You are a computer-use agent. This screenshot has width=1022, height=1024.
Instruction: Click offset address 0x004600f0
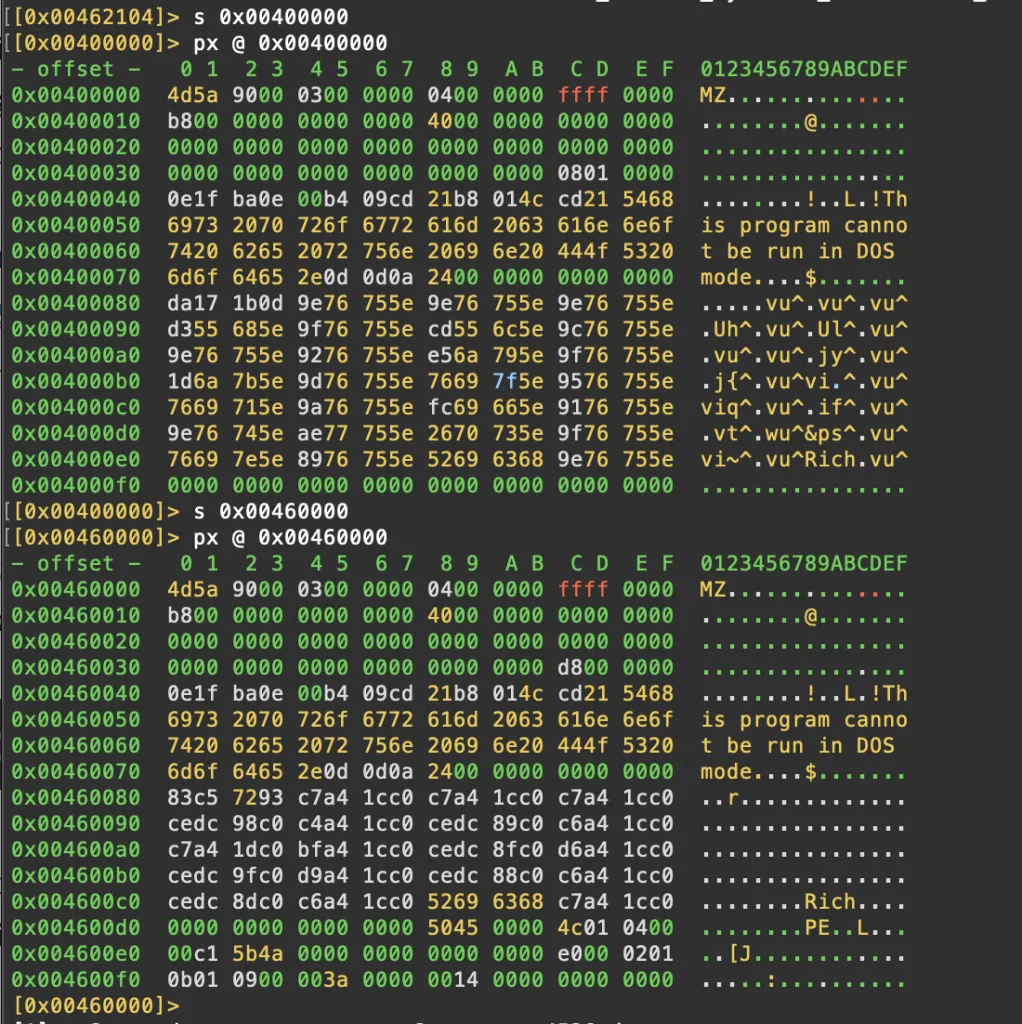coord(76,979)
